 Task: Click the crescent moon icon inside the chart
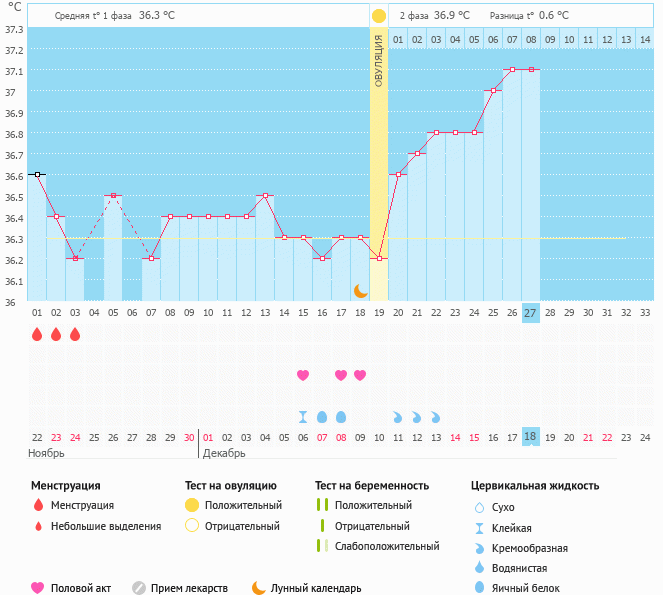360,291
